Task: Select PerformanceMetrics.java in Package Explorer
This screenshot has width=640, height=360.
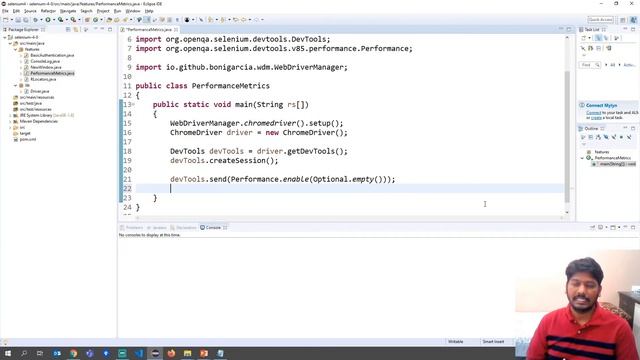Action: [x=52, y=73]
